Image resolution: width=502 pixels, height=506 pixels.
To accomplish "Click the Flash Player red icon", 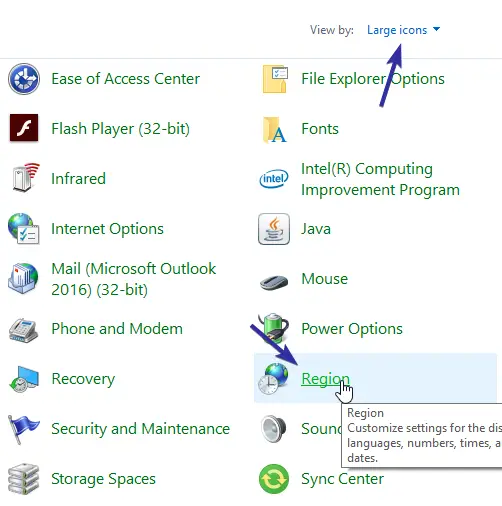I will click(24, 128).
